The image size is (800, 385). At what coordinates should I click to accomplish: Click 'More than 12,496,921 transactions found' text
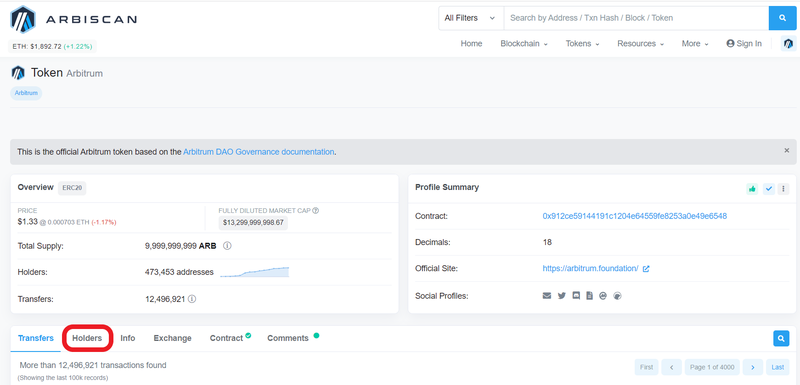click(x=93, y=365)
